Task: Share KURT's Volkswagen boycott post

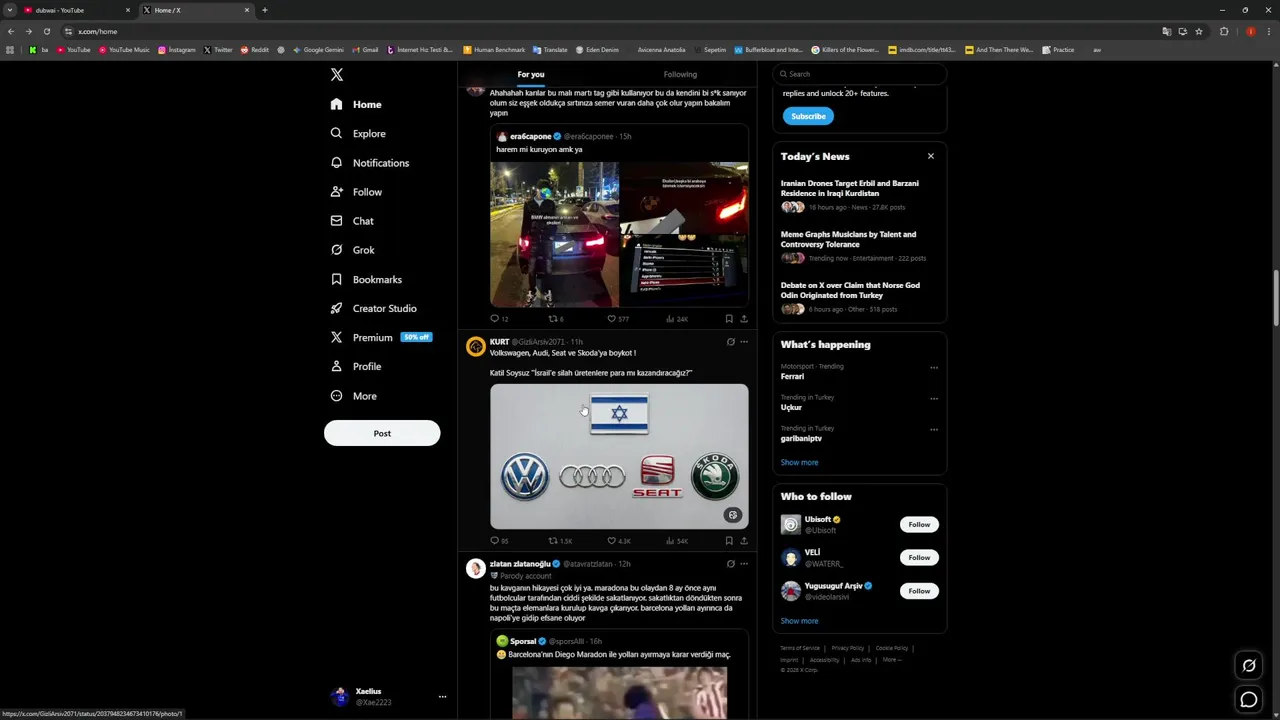Action: [744, 541]
